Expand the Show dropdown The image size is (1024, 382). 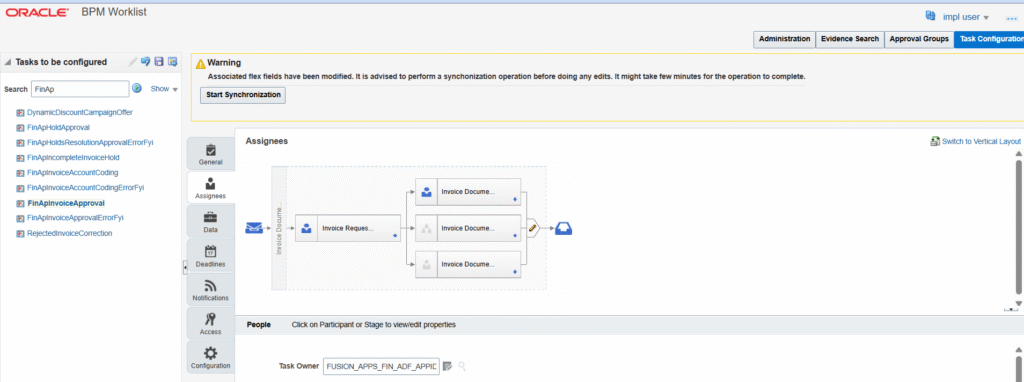(x=164, y=89)
